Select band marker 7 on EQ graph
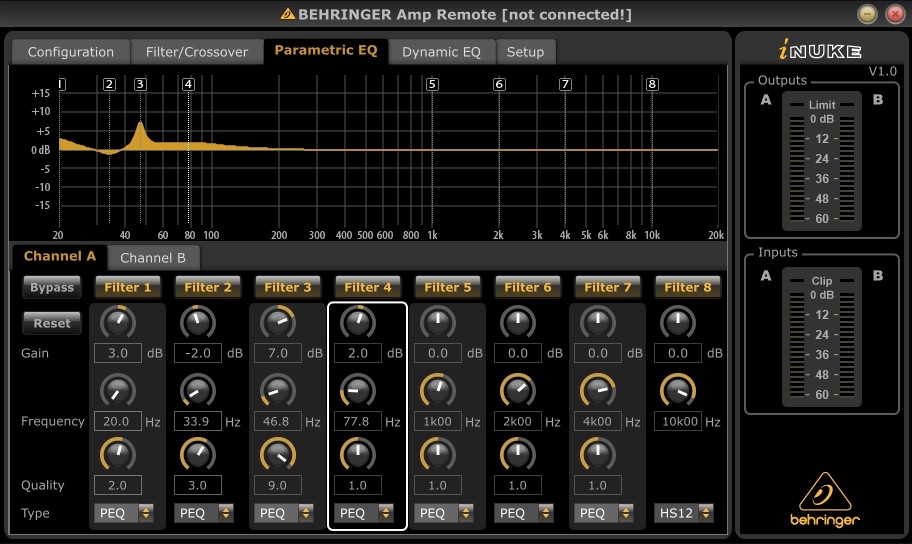This screenshot has height=544, width=912. click(x=565, y=84)
